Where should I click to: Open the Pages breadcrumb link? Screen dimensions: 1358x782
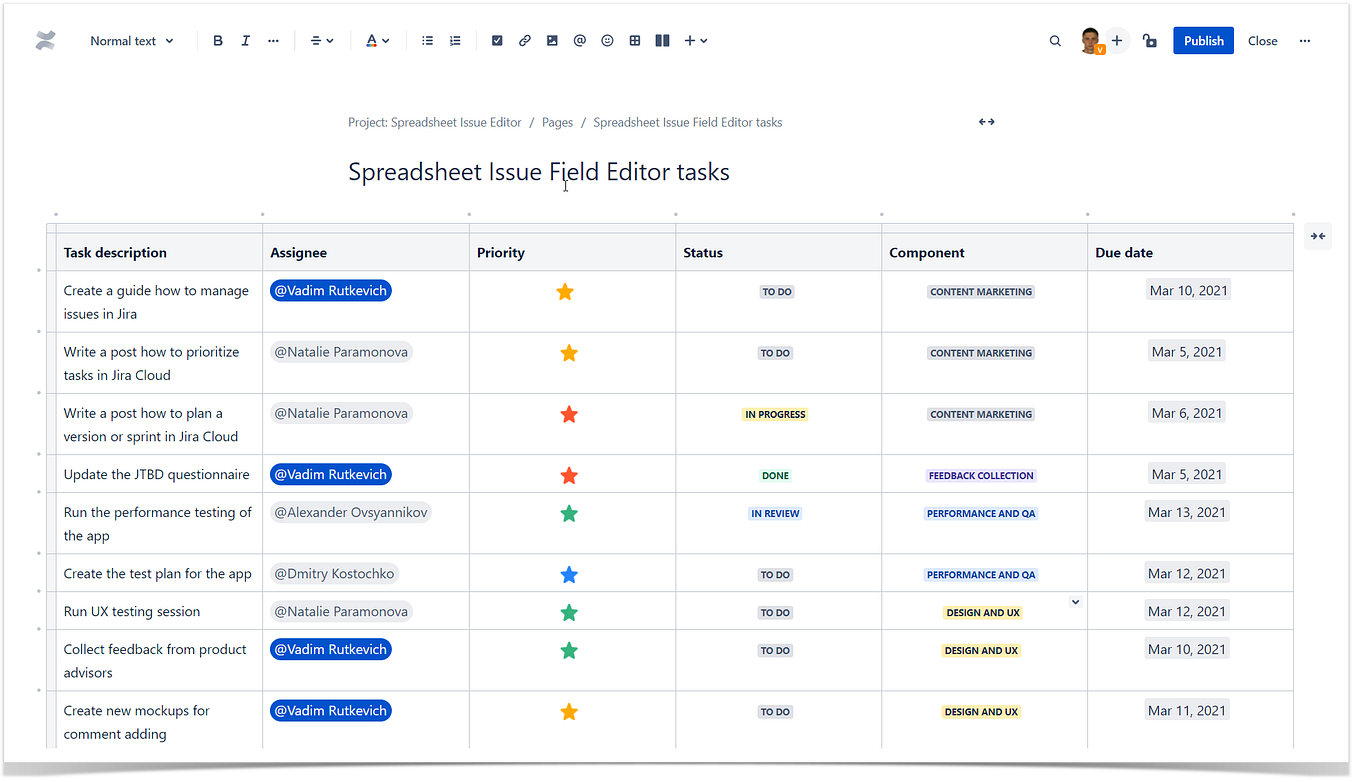pyautogui.click(x=557, y=121)
